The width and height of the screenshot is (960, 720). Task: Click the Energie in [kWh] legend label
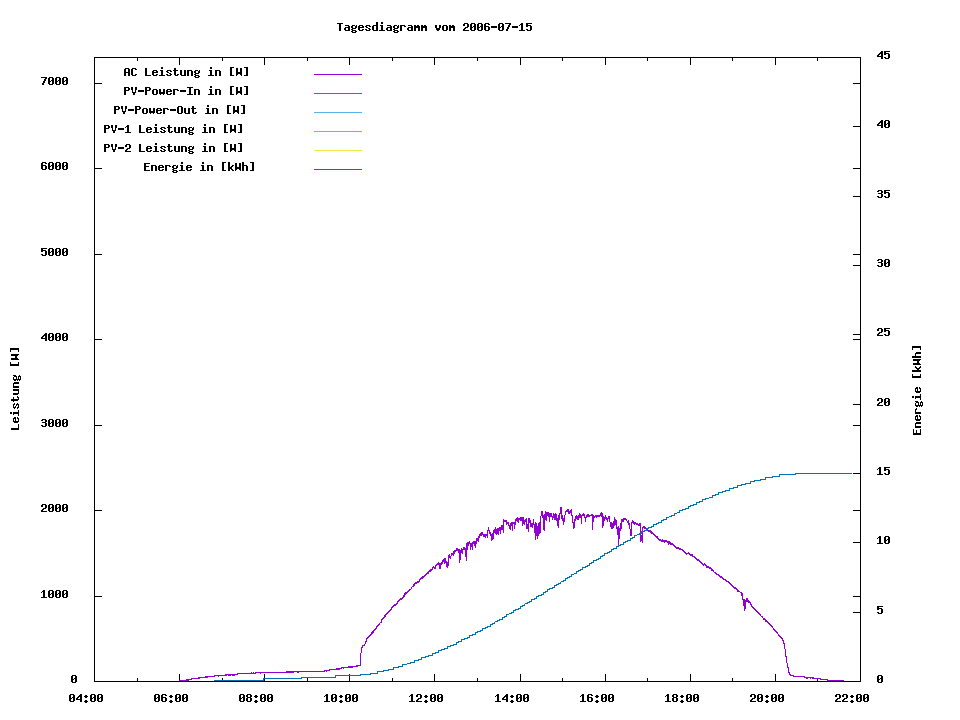click(x=199, y=167)
